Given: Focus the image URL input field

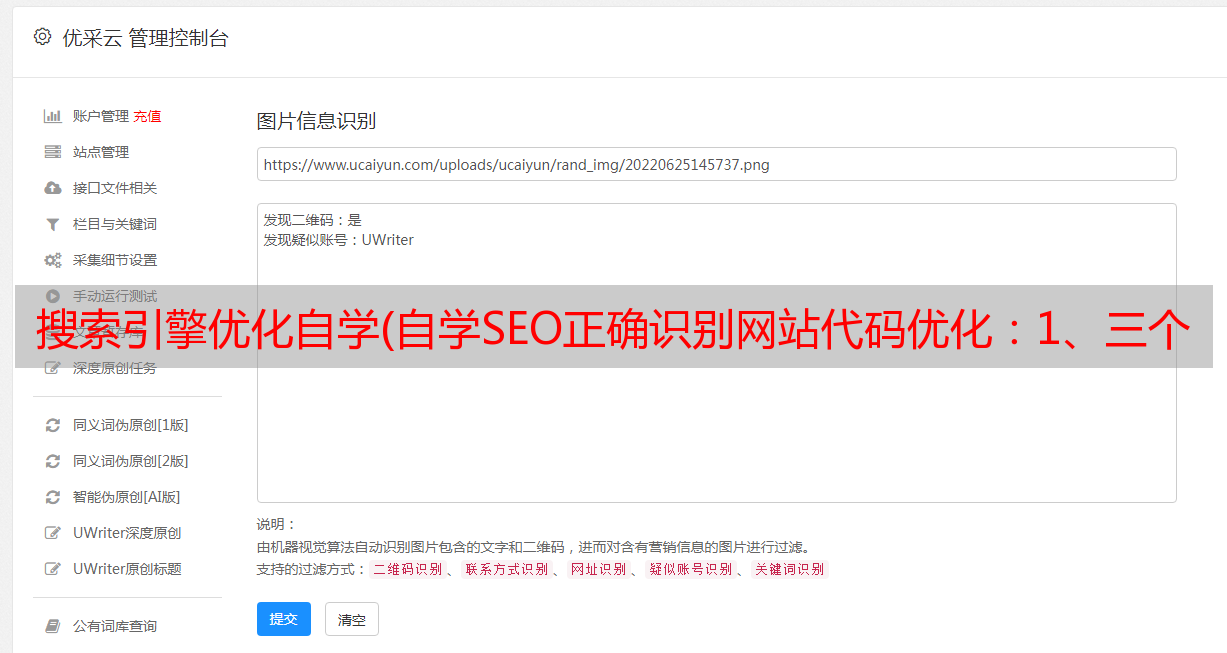Looking at the screenshot, I should pos(716,164).
